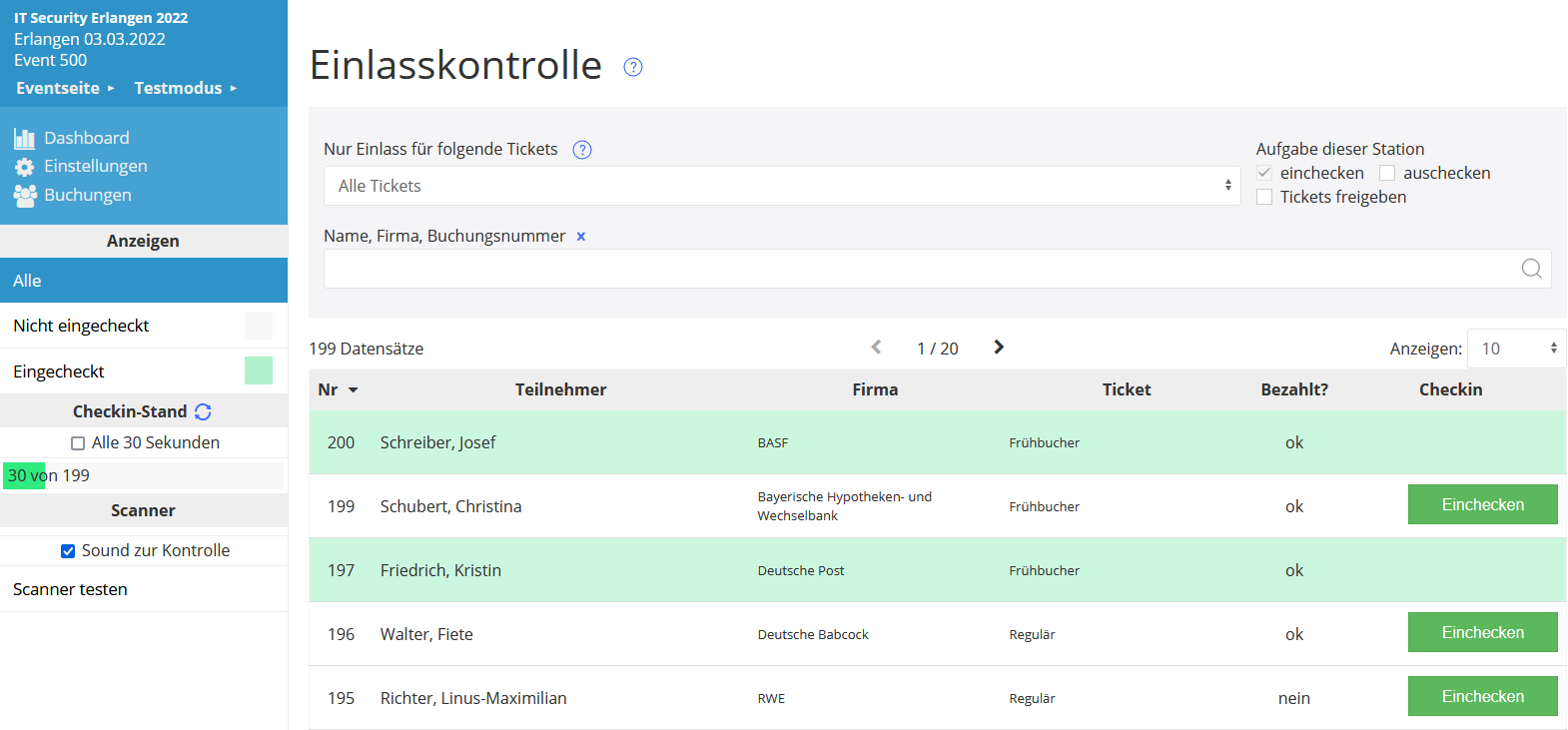Open Dashboard via the bar chart icon
Viewport: 1568px width, 730px height.
[x=24, y=139]
